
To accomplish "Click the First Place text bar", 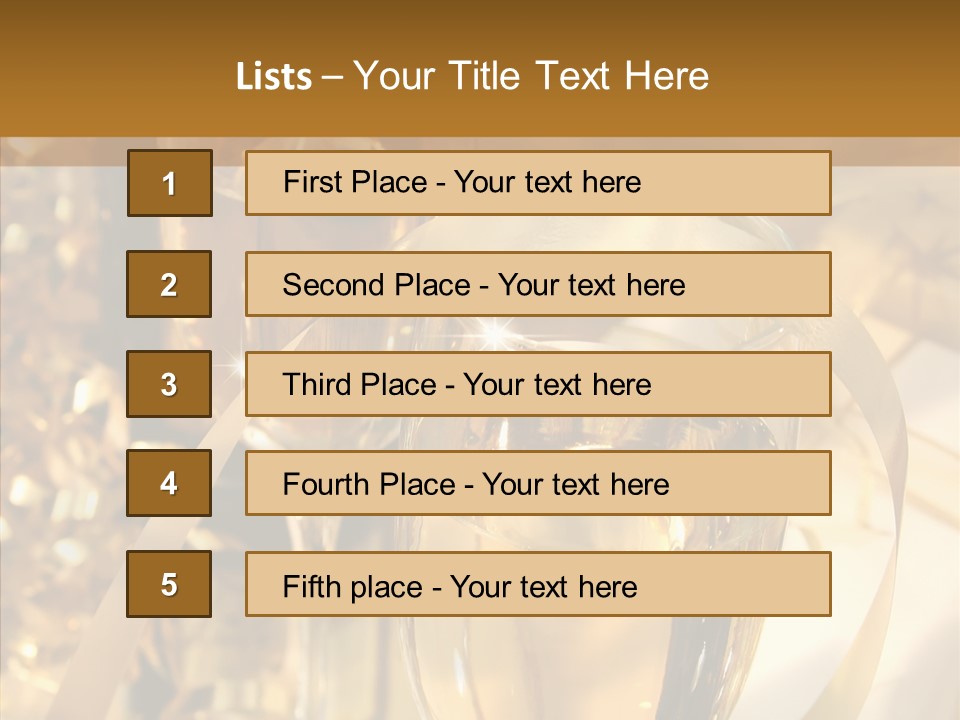I will tap(538, 183).
